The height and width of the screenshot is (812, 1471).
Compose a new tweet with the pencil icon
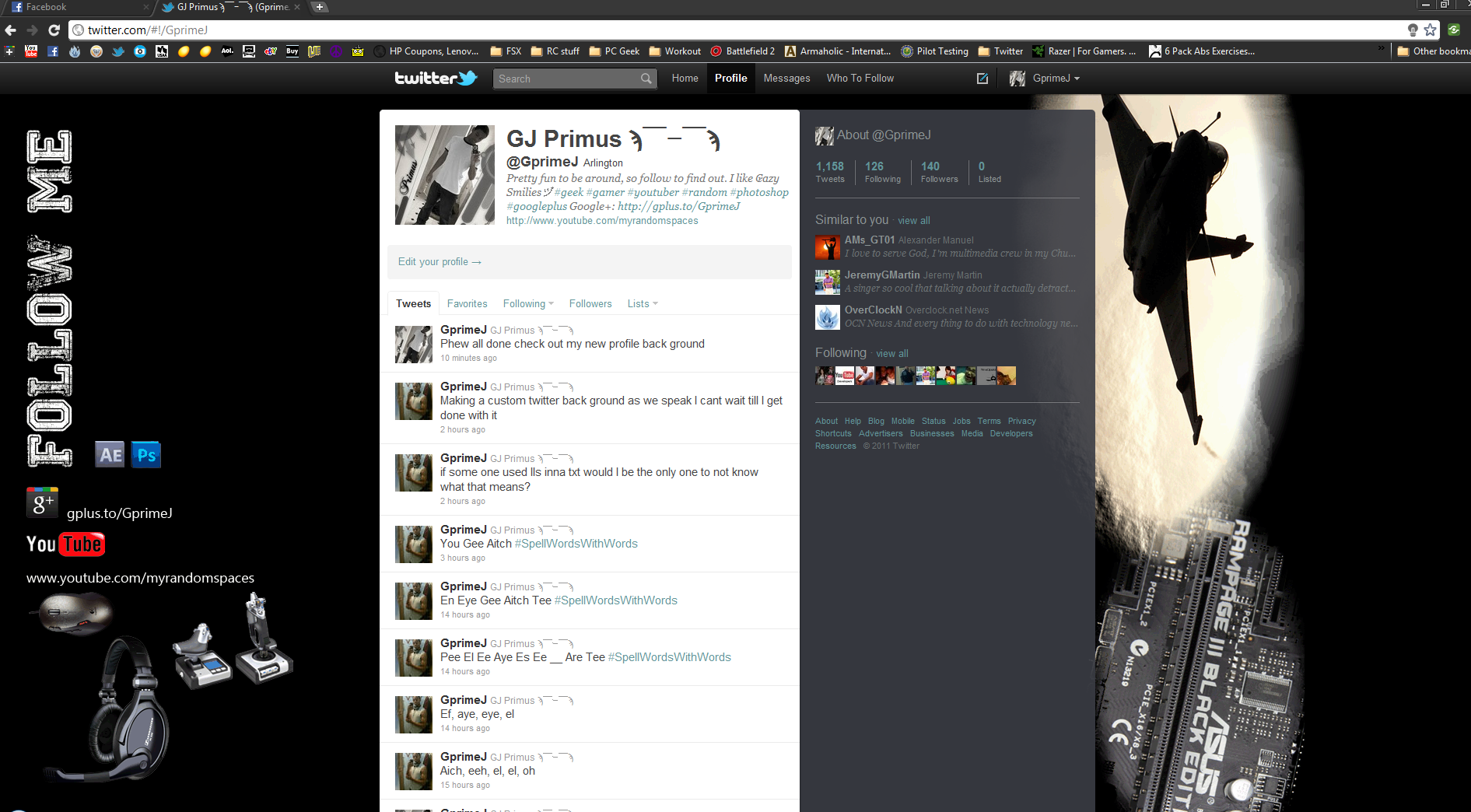(x=982, y=79)
